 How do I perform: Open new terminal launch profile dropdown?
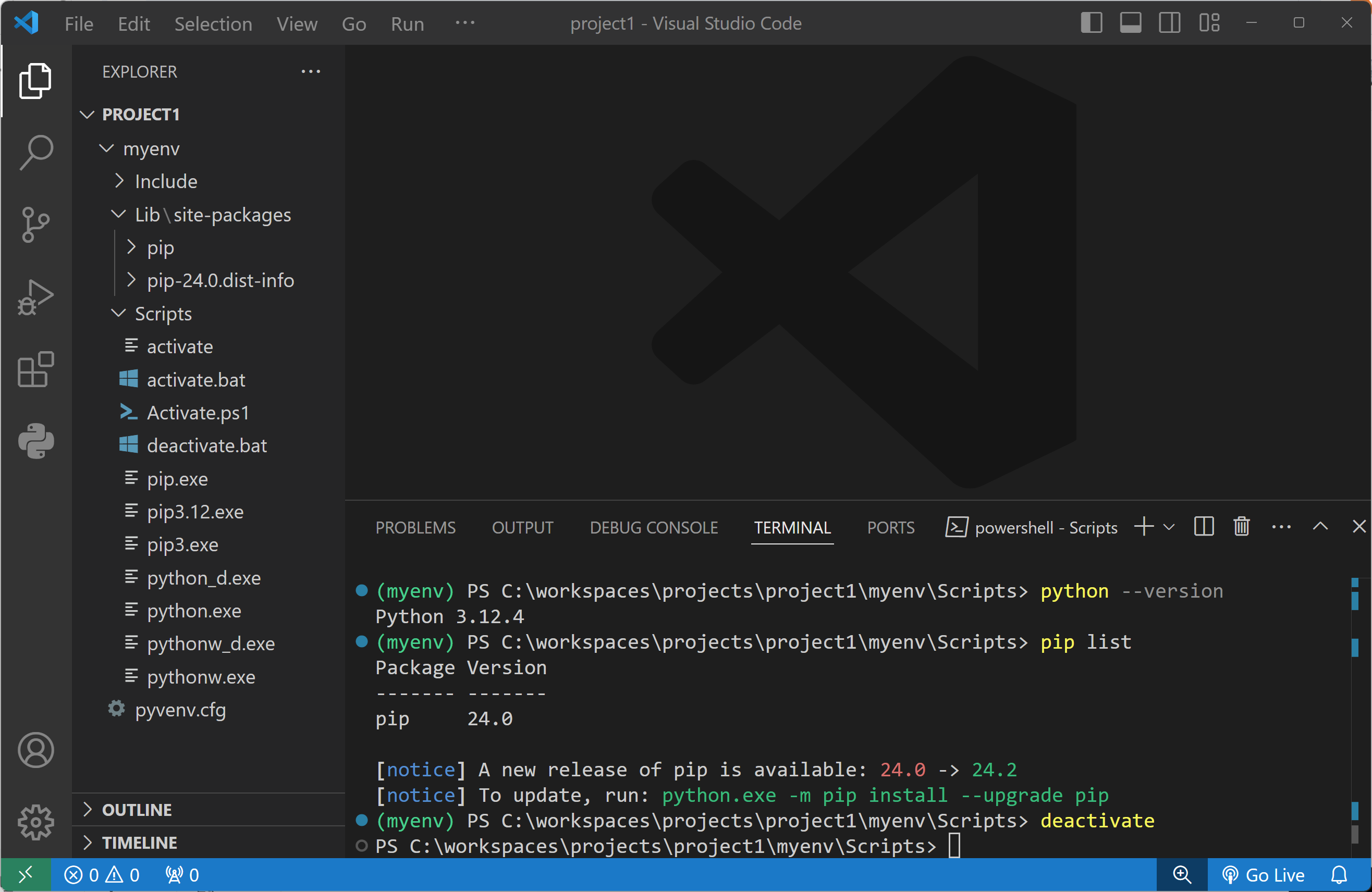pyautogui.click(x=1170, y=527)
